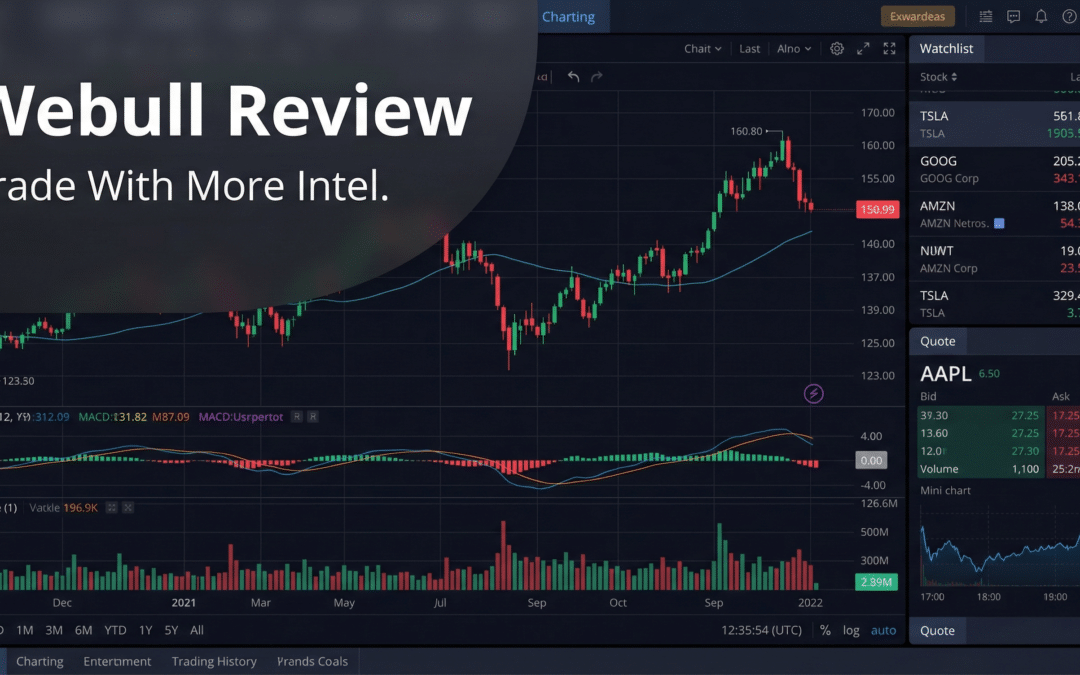Select the lower Quote panel tab

(x=937, y=631)
